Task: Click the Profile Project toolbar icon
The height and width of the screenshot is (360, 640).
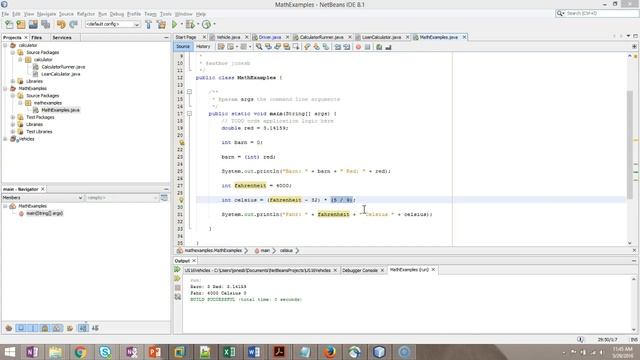Action: [x=207, y=24]
